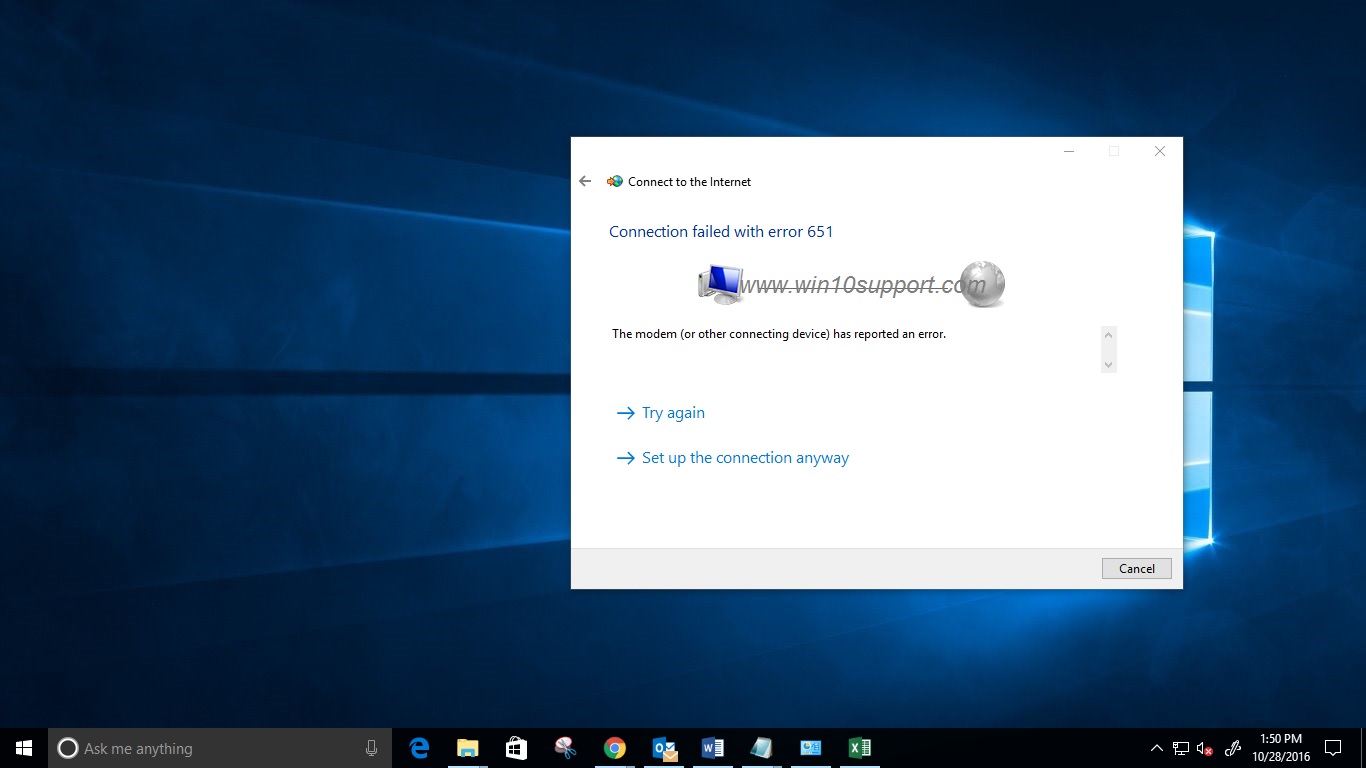Click the error message scrollbar up arrow

1108,335
